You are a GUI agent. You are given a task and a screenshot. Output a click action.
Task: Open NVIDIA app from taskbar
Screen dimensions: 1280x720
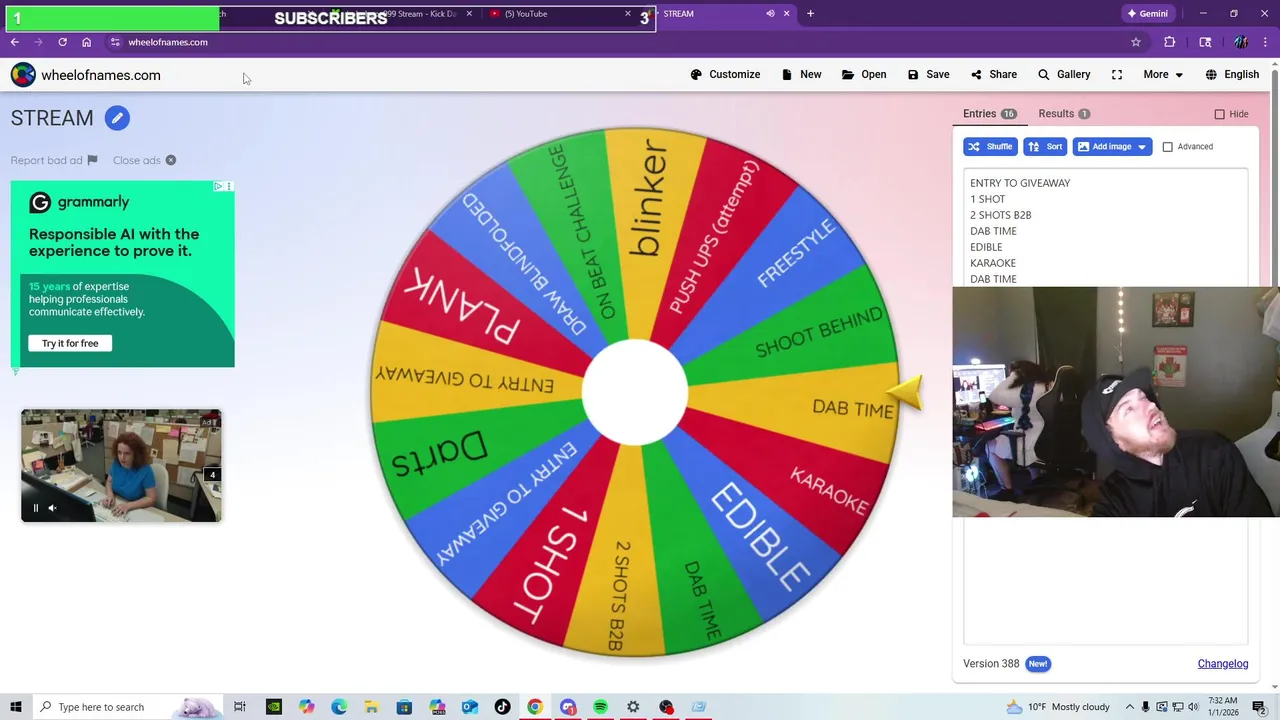pos(273,707)
